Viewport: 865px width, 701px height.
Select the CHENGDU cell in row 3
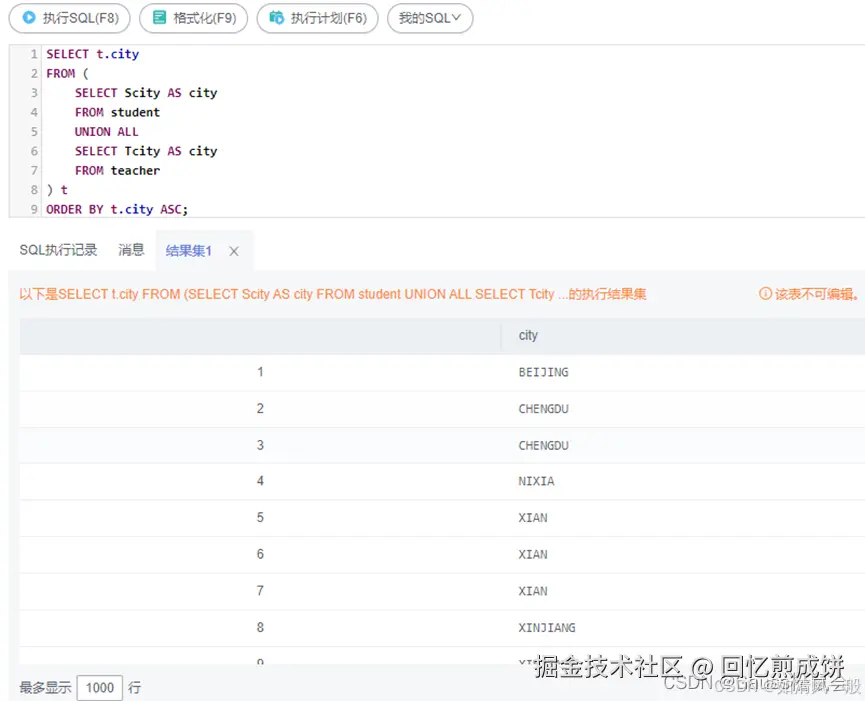(x=543, y=446)
